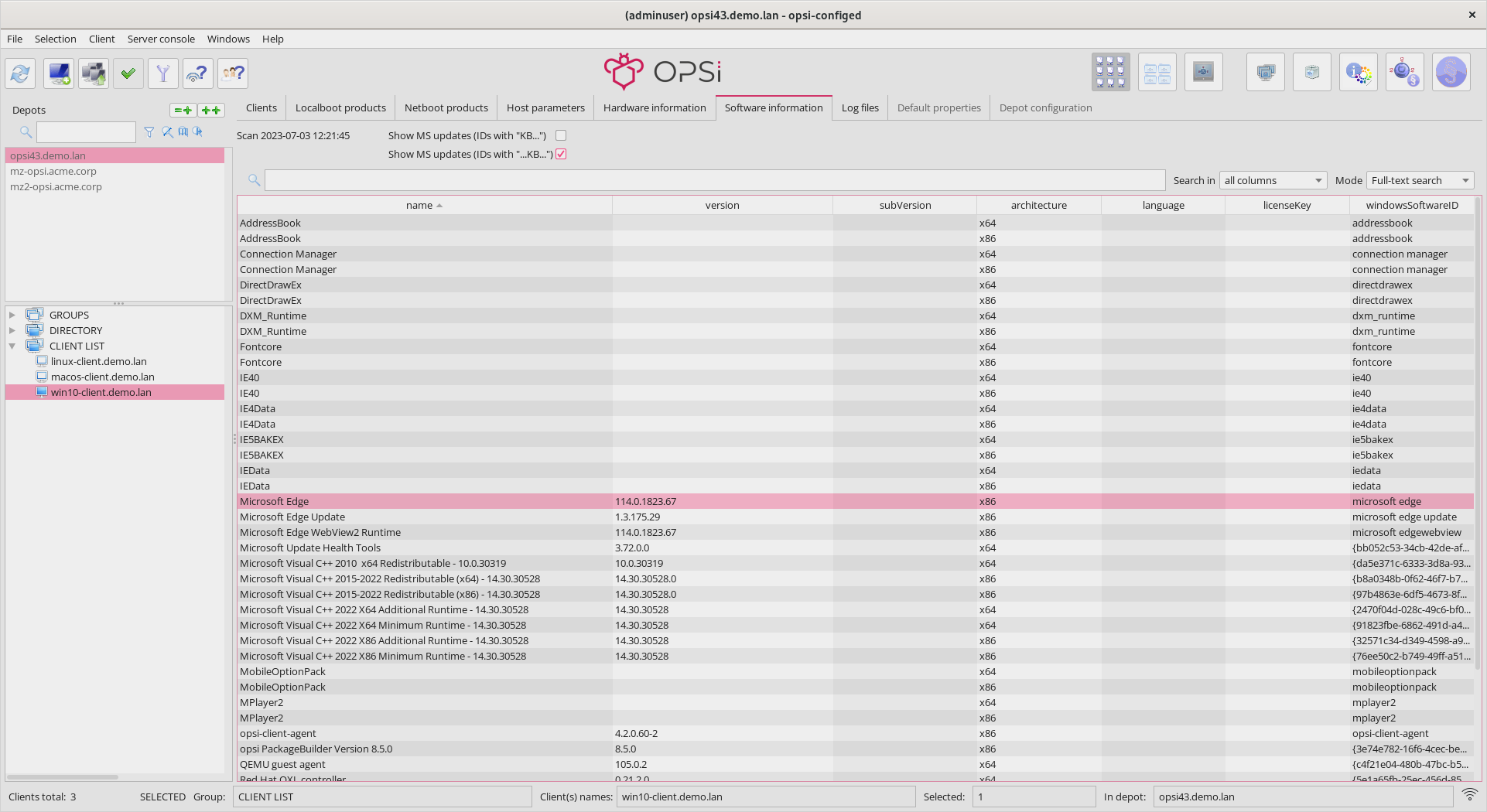
Task: Open the Client menu
Action: click(x=101, y=39)
